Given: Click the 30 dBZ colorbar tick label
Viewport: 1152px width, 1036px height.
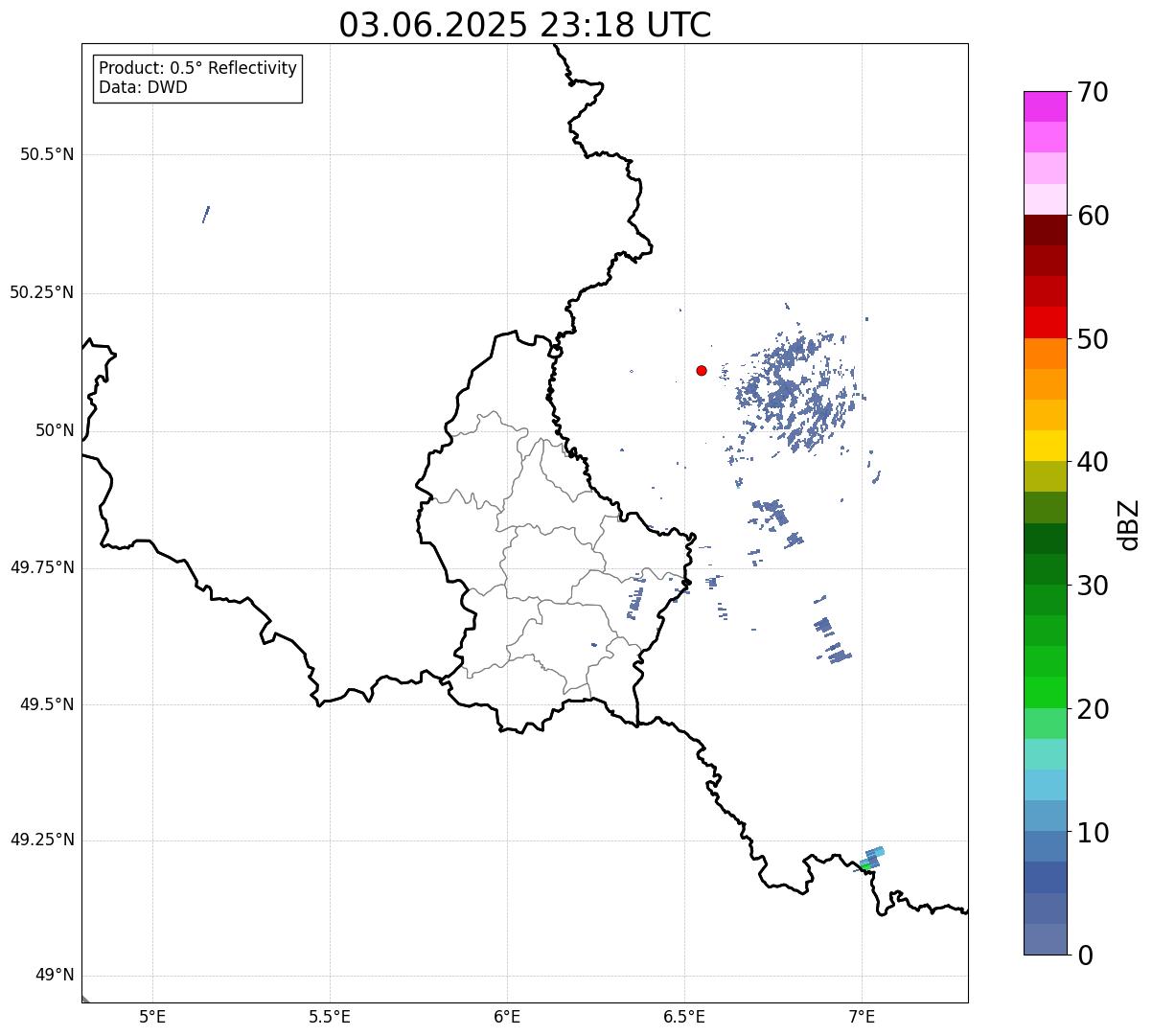Looking at the screenshot, I should [1094, 586].
